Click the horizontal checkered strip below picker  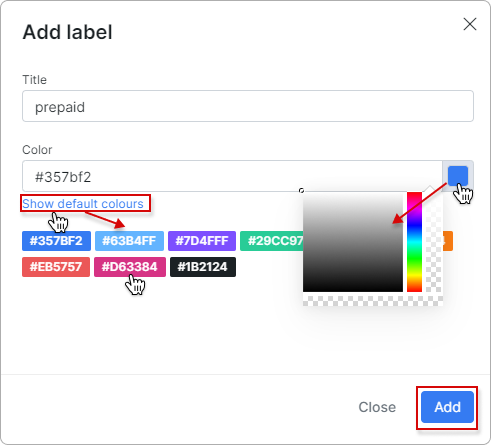373,301
